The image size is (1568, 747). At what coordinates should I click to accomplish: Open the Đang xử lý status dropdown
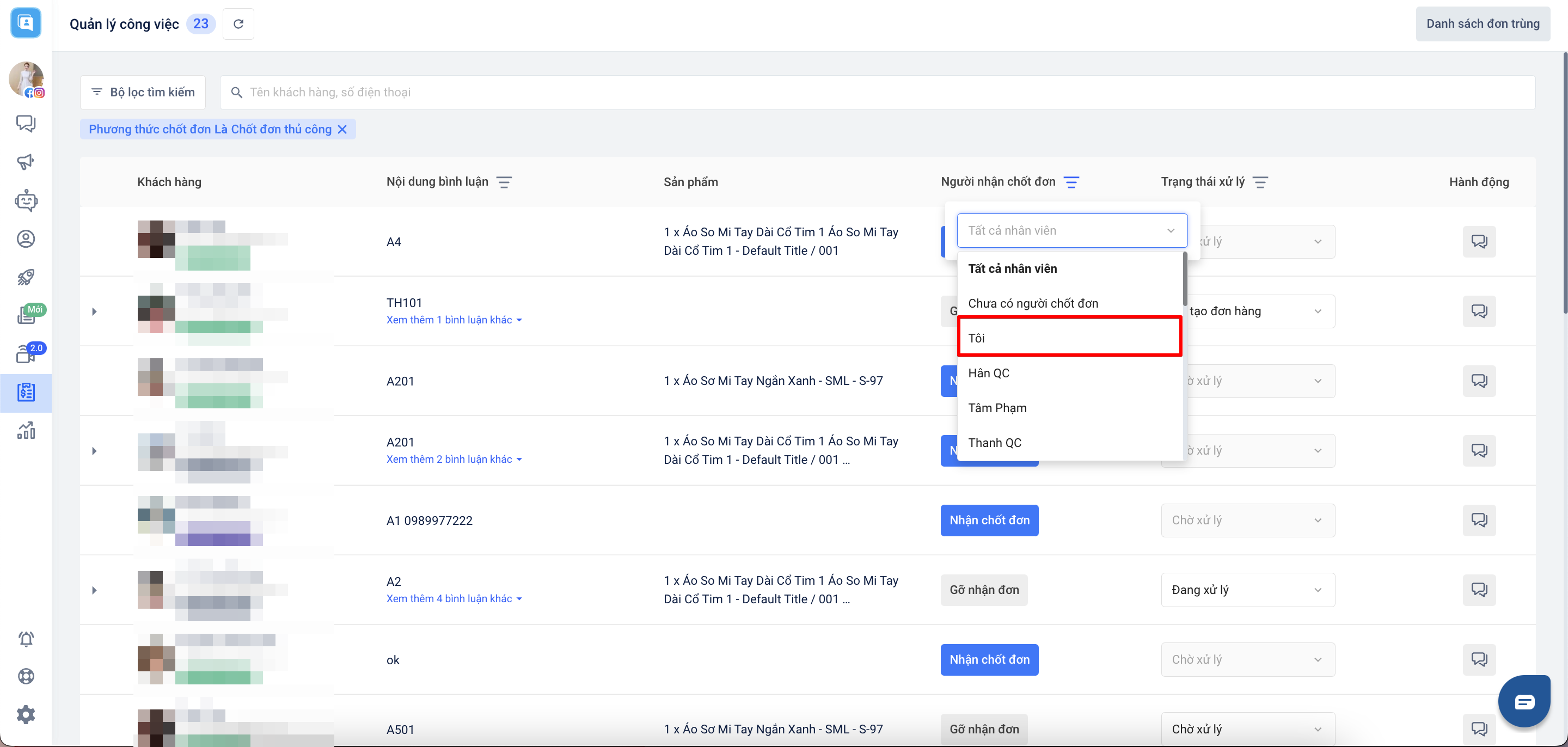[x=1247, y=590]
